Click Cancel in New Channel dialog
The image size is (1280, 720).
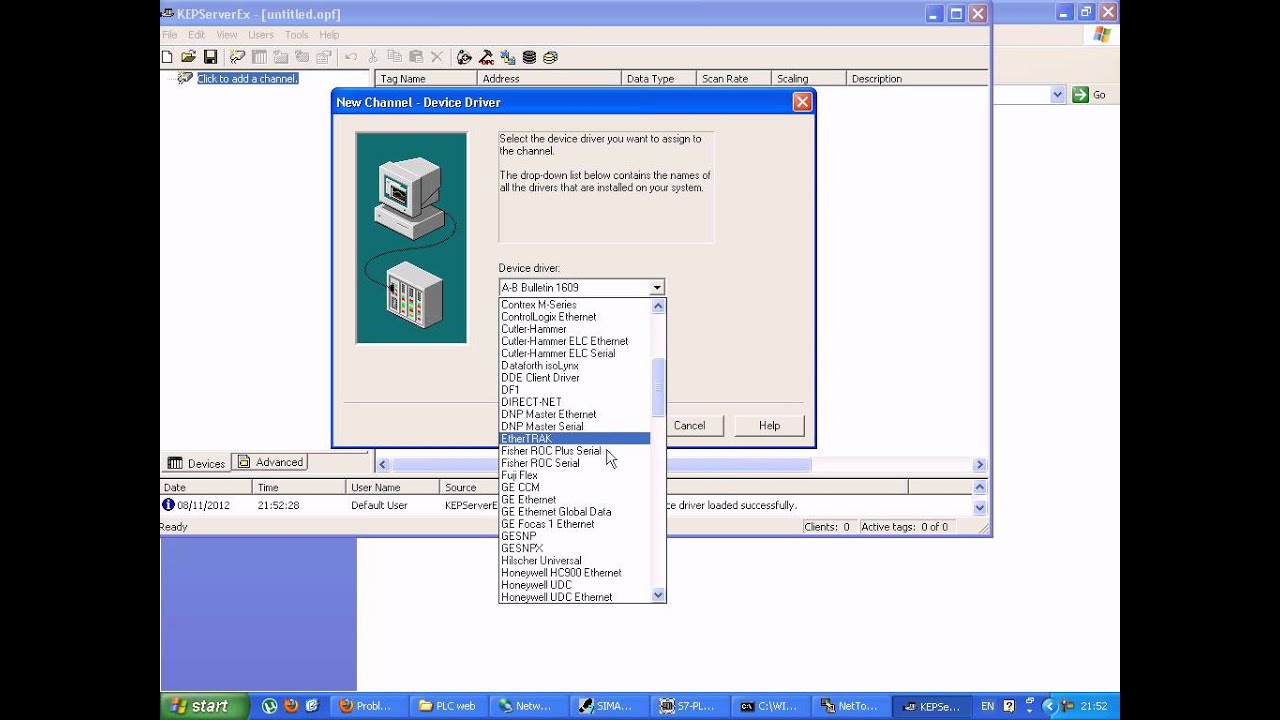(x=689, y=425)
